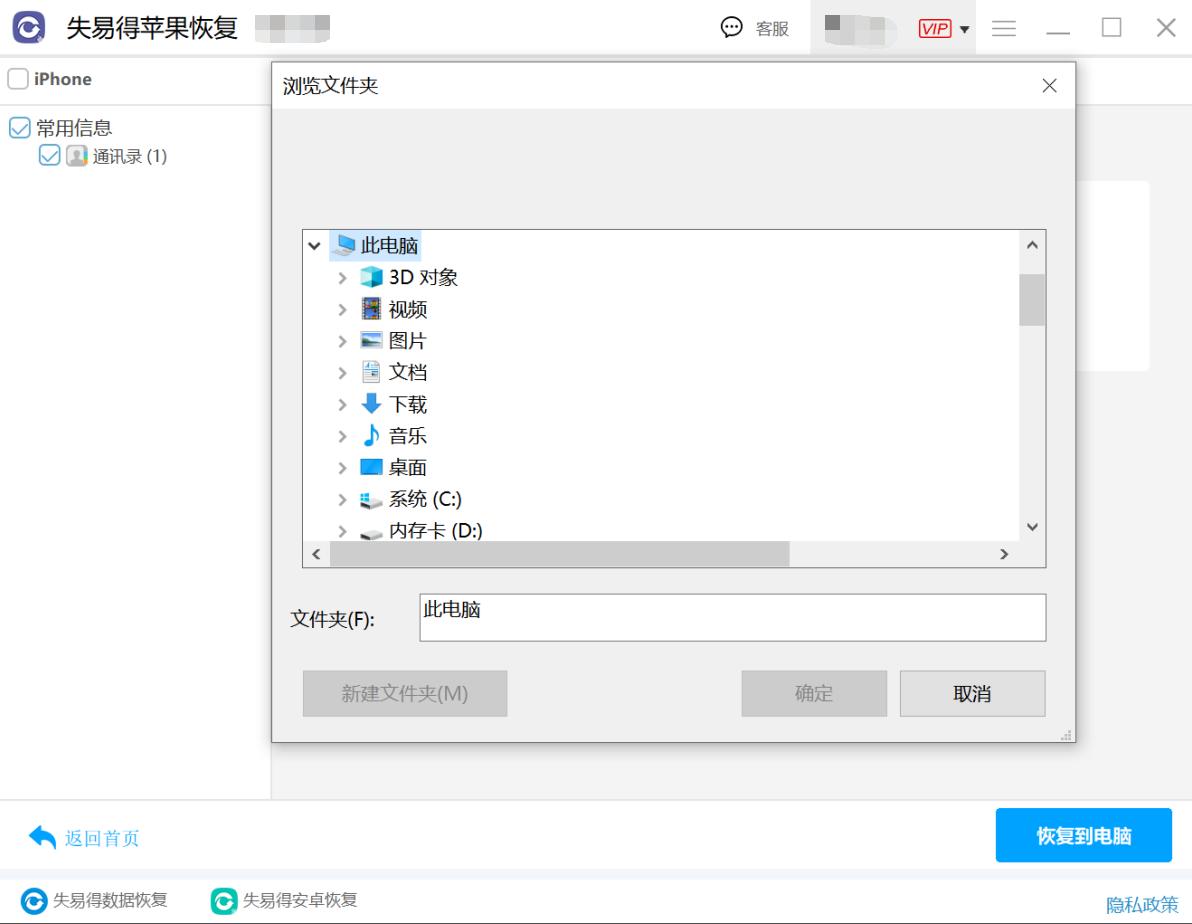The height and width of the screenshot is (924, 1192).
Task: Expand the 图片 folder node
Action: click(x=343, y=340)
